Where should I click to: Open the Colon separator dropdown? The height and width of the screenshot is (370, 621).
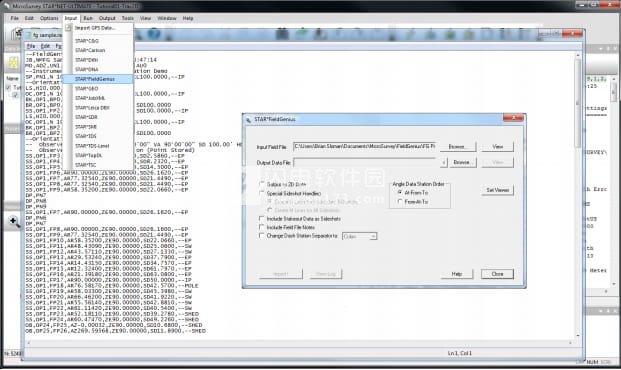click(x=359, y=236)
